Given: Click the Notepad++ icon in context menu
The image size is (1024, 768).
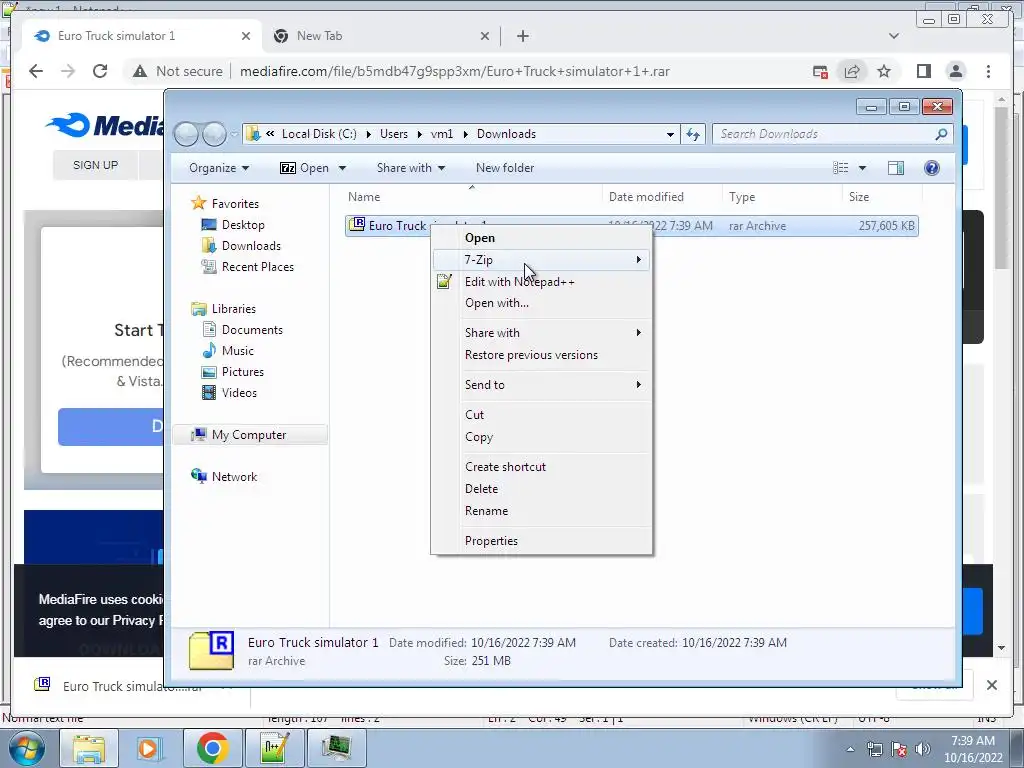Looking at the screenshot, I should click(444, 281).
